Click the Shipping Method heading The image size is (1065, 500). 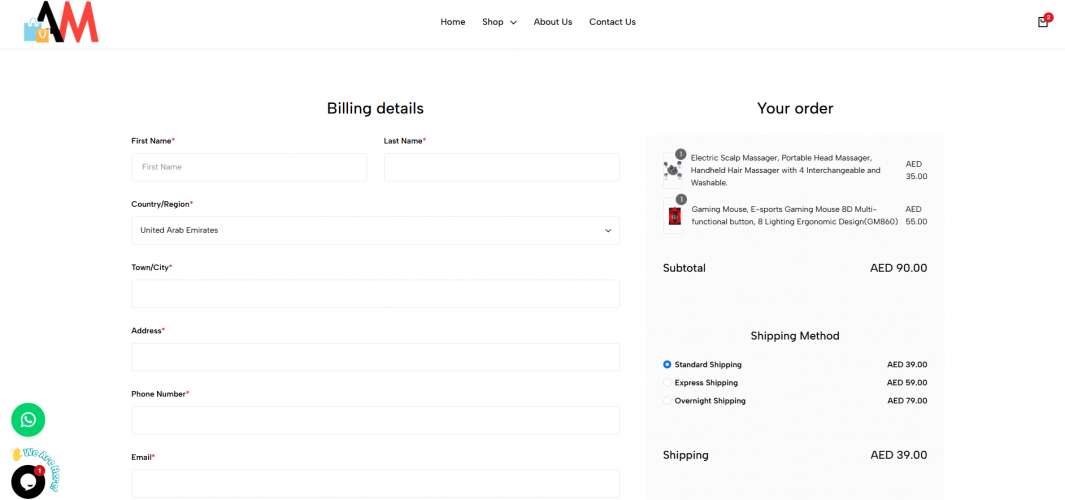click(795, 336)
